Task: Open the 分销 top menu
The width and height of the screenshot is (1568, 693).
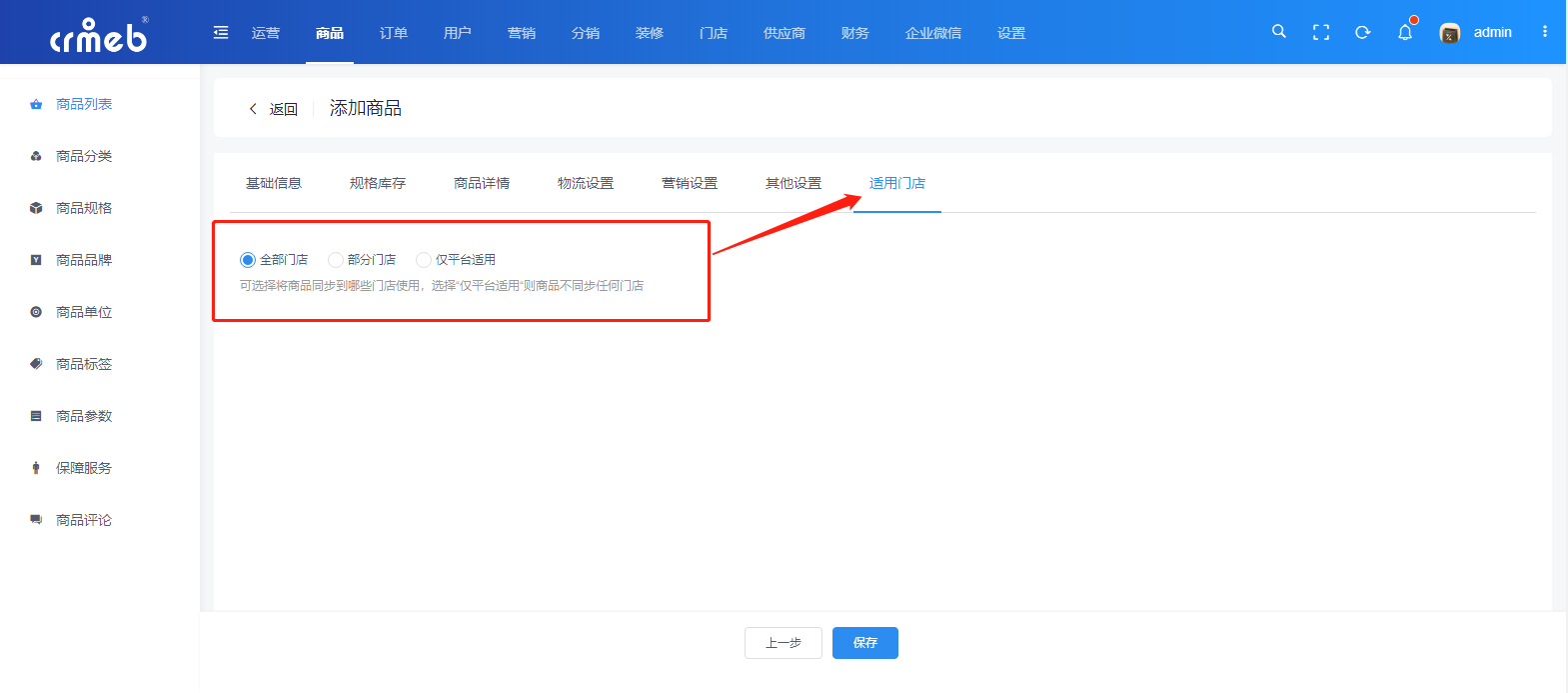Action: (x=586, y=33)
